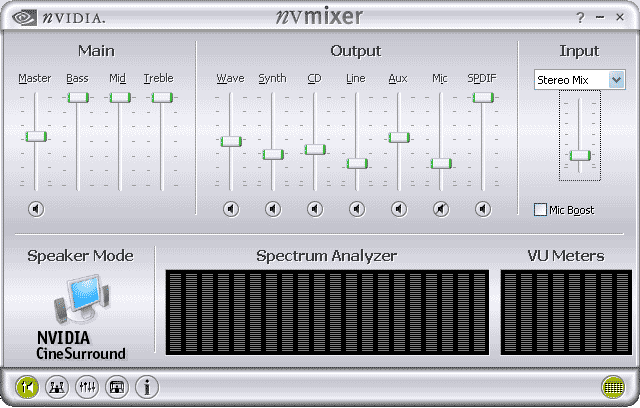Screen dimensions: 640x408
Task: Mute the CD output
Action: (x=315, y=209)
